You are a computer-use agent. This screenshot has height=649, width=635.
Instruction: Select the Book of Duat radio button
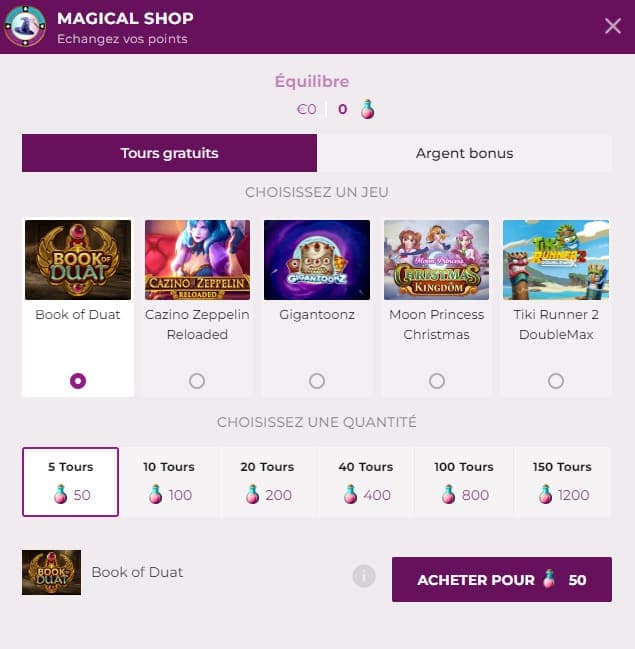(78, 381)
